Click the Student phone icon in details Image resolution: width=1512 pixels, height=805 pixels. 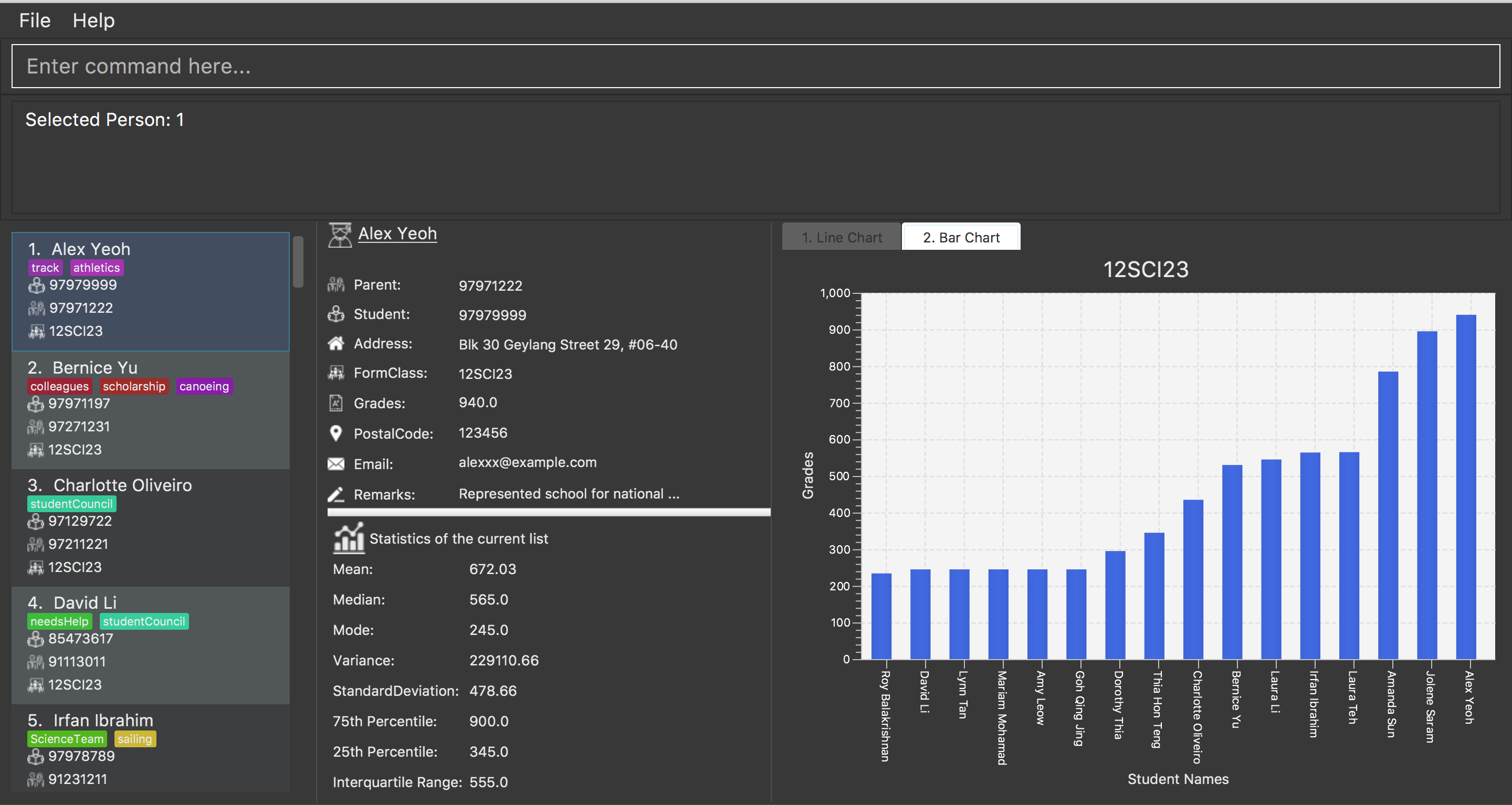pos(336,314)
